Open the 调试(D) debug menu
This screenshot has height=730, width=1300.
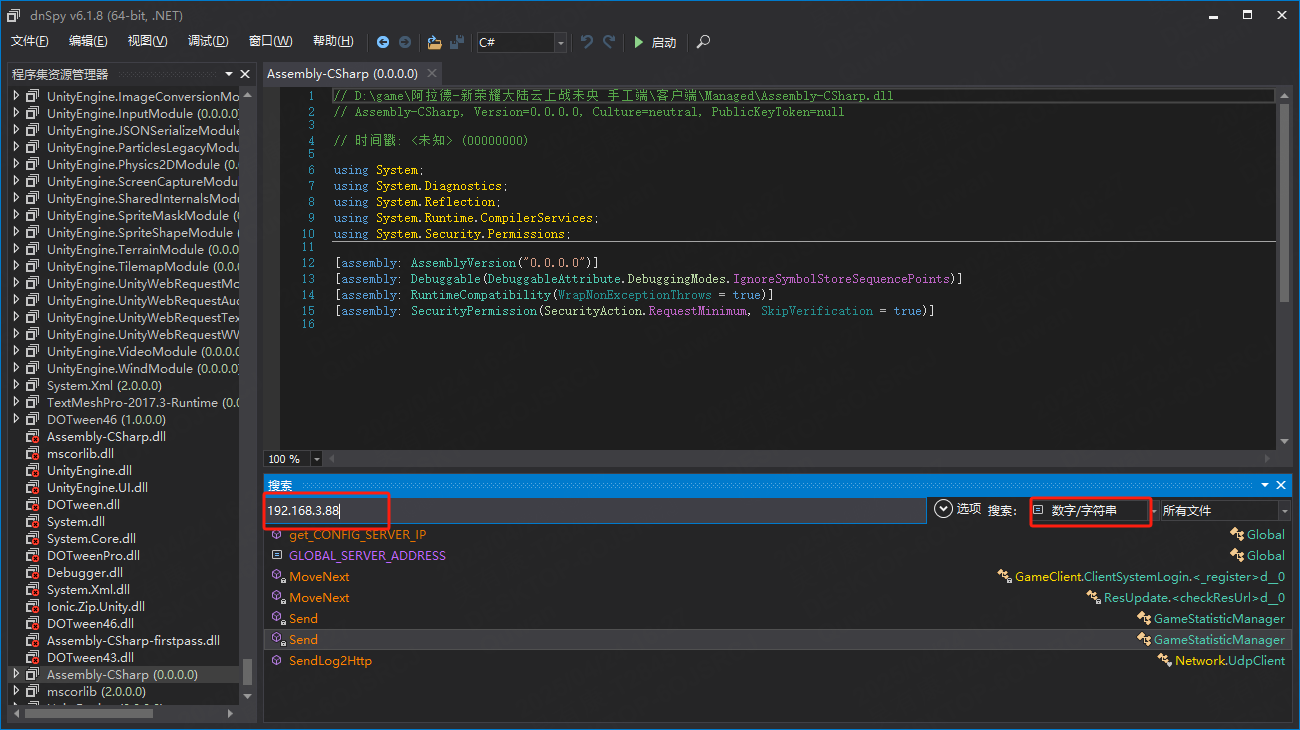[208, 41]
